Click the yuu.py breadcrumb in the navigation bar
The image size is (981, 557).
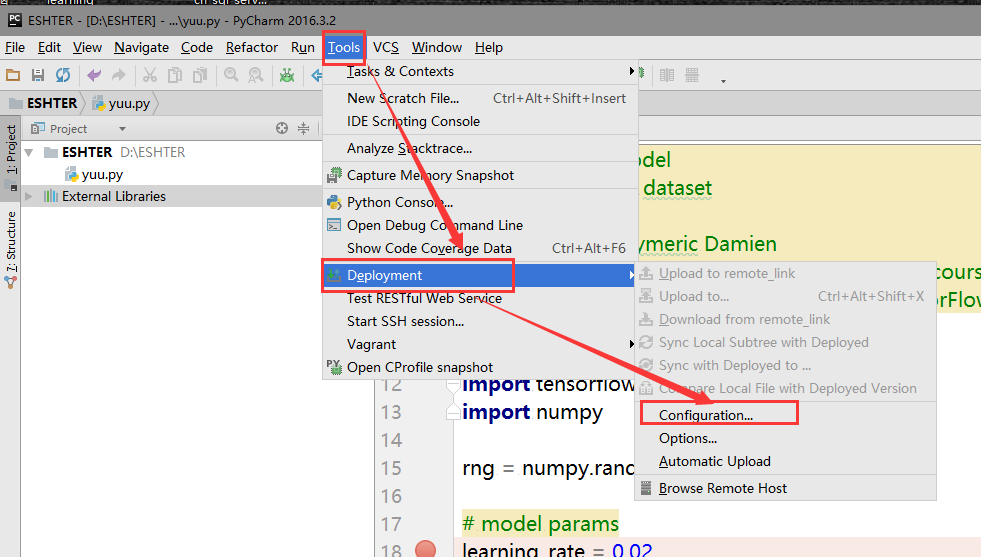point(122,103)
